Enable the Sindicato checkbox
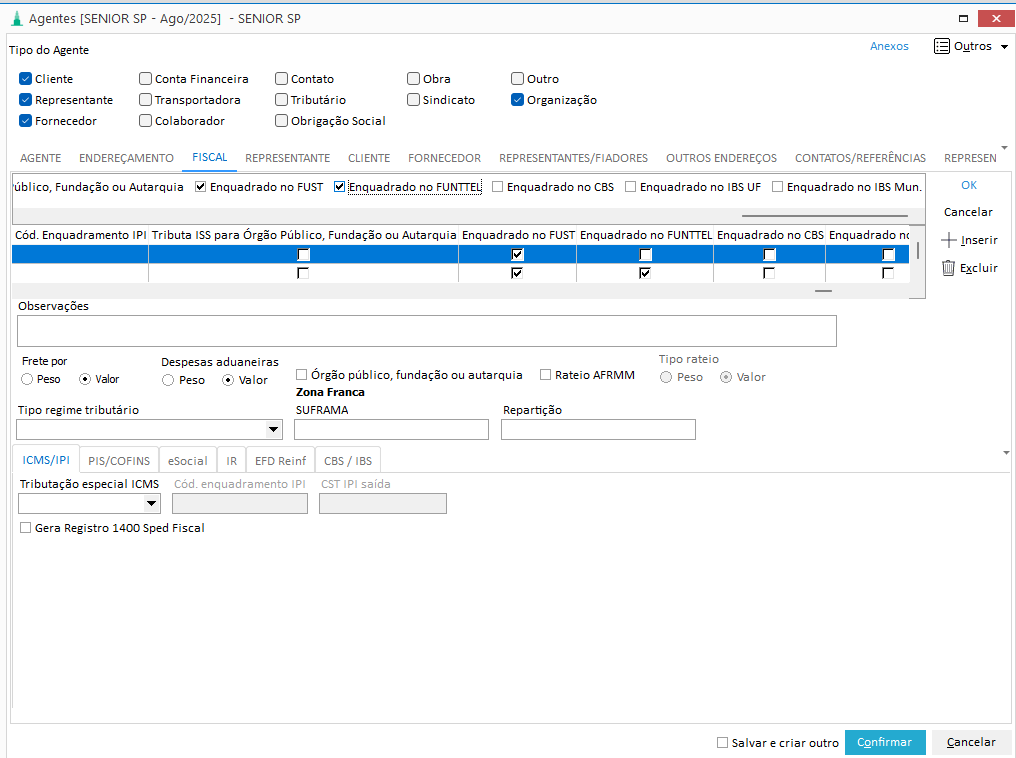Image resolution: width=1016 pixels, height=758 pixels. click(413, 100)
